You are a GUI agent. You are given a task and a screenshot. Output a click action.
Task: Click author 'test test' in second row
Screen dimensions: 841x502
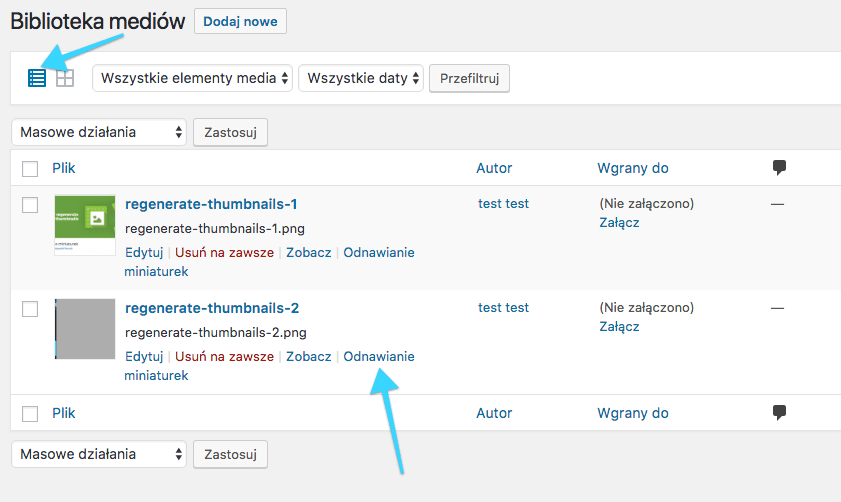click(503, 307)
